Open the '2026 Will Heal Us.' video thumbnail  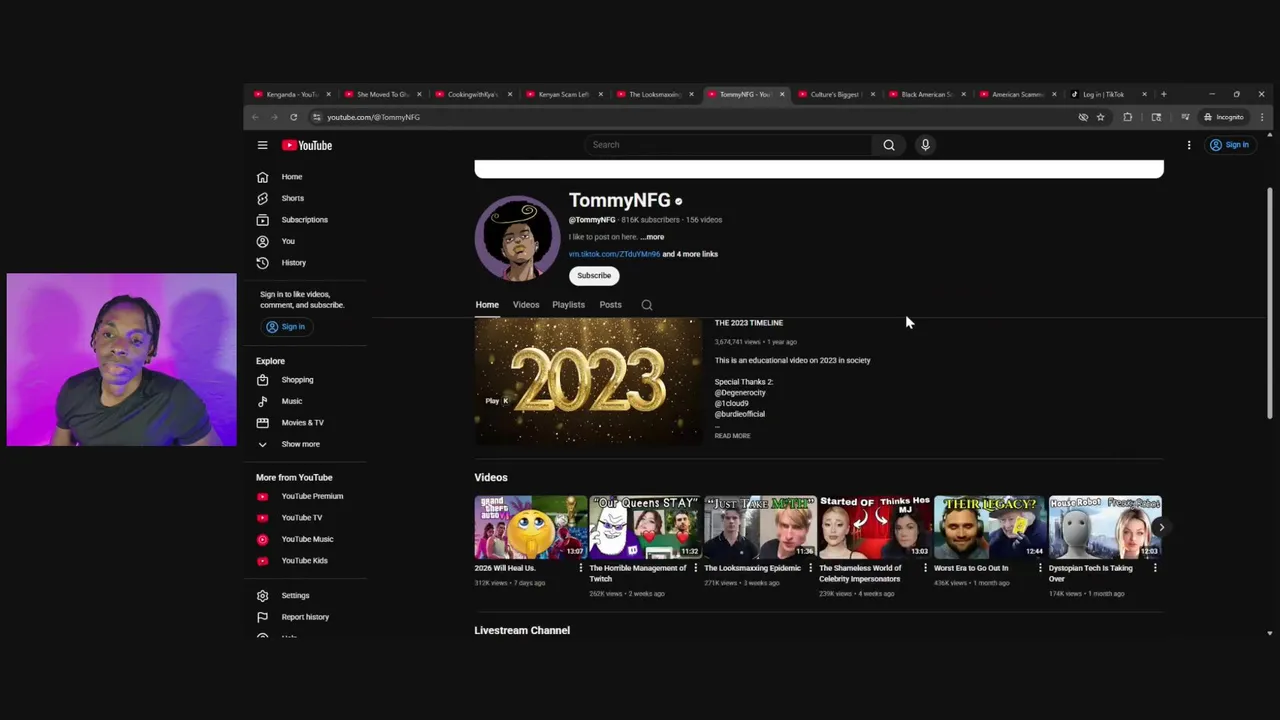point(530,527)
